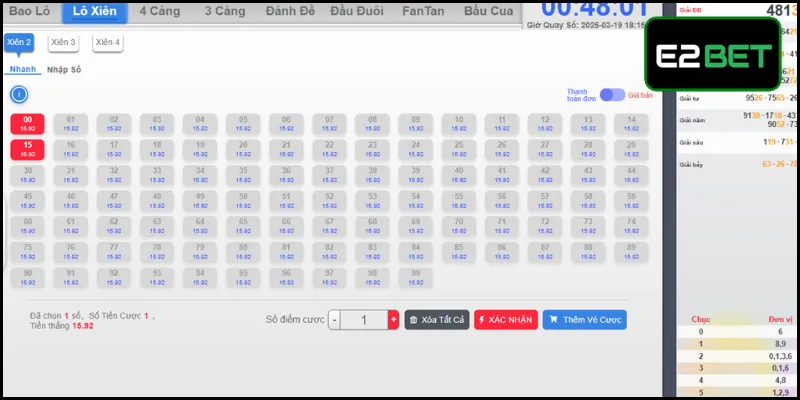800x400 pixels.
Task: Click the Giải bảy result row
Action: point(738,164)
